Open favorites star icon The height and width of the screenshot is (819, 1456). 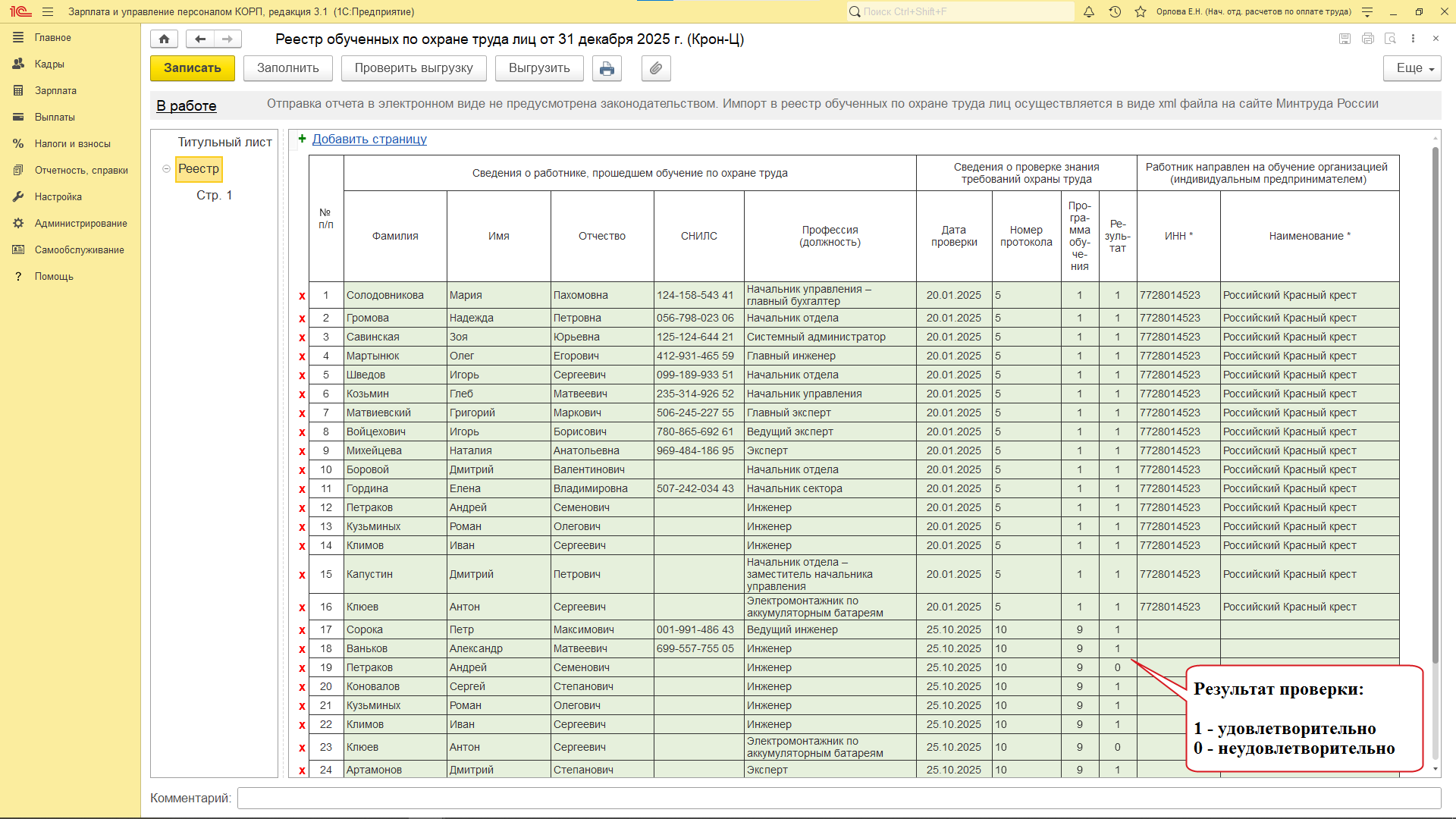1140,11
